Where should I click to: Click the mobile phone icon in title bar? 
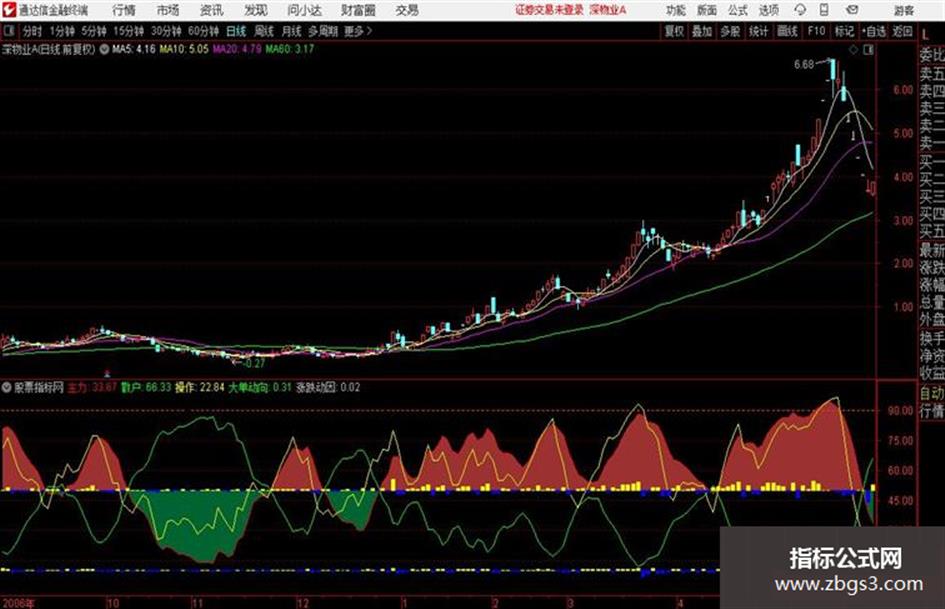point(824,10)
